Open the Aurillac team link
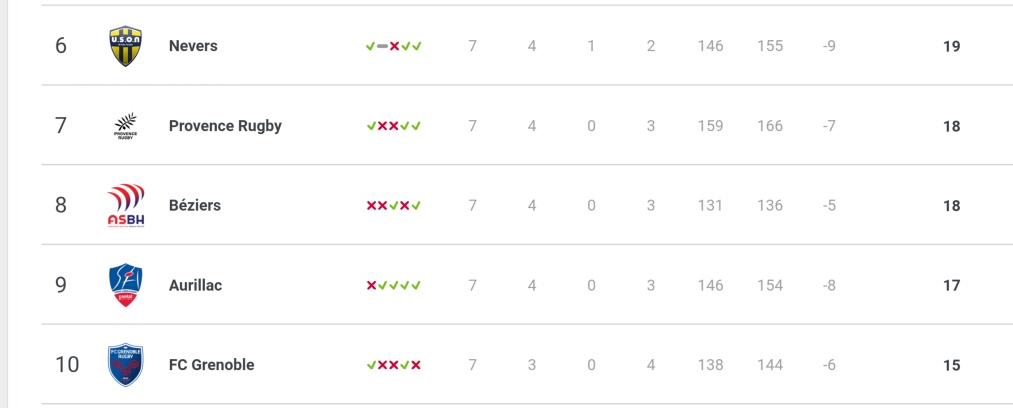 (x=196, y=285)
